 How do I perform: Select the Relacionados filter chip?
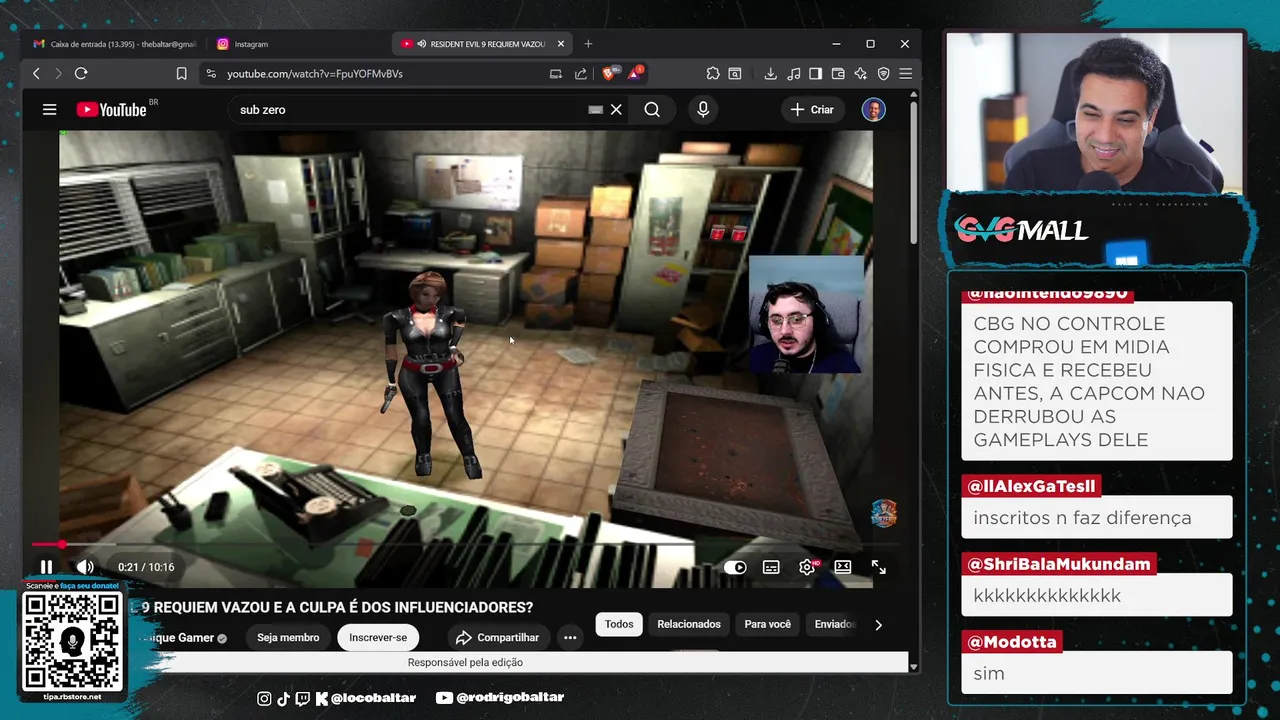click(x=689, y=624)
